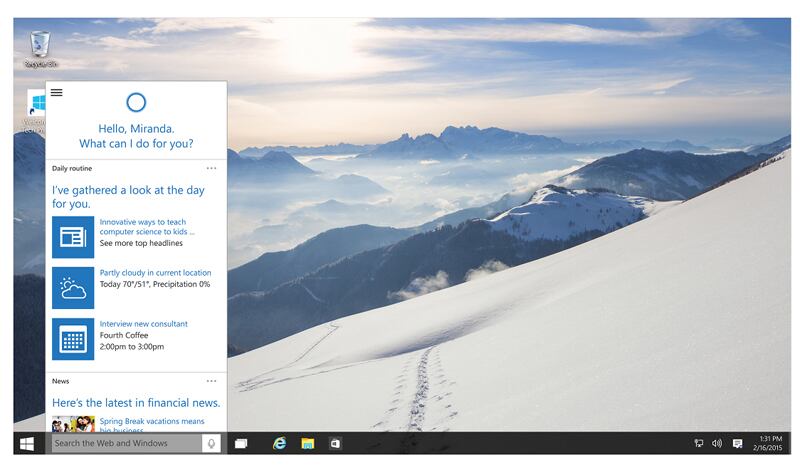Screen dimensions: 800x475
Task: Open File Explorer from the taskbar
Action: [x=308, y=443]
